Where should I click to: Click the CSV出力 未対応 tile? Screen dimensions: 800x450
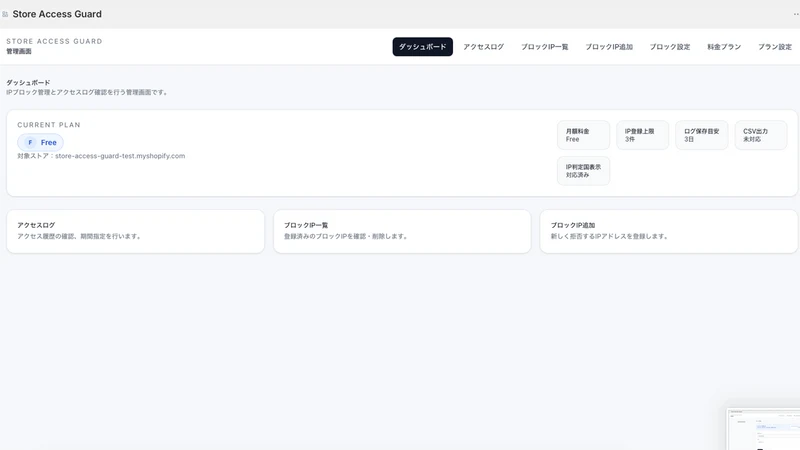(x=761, y=135)
